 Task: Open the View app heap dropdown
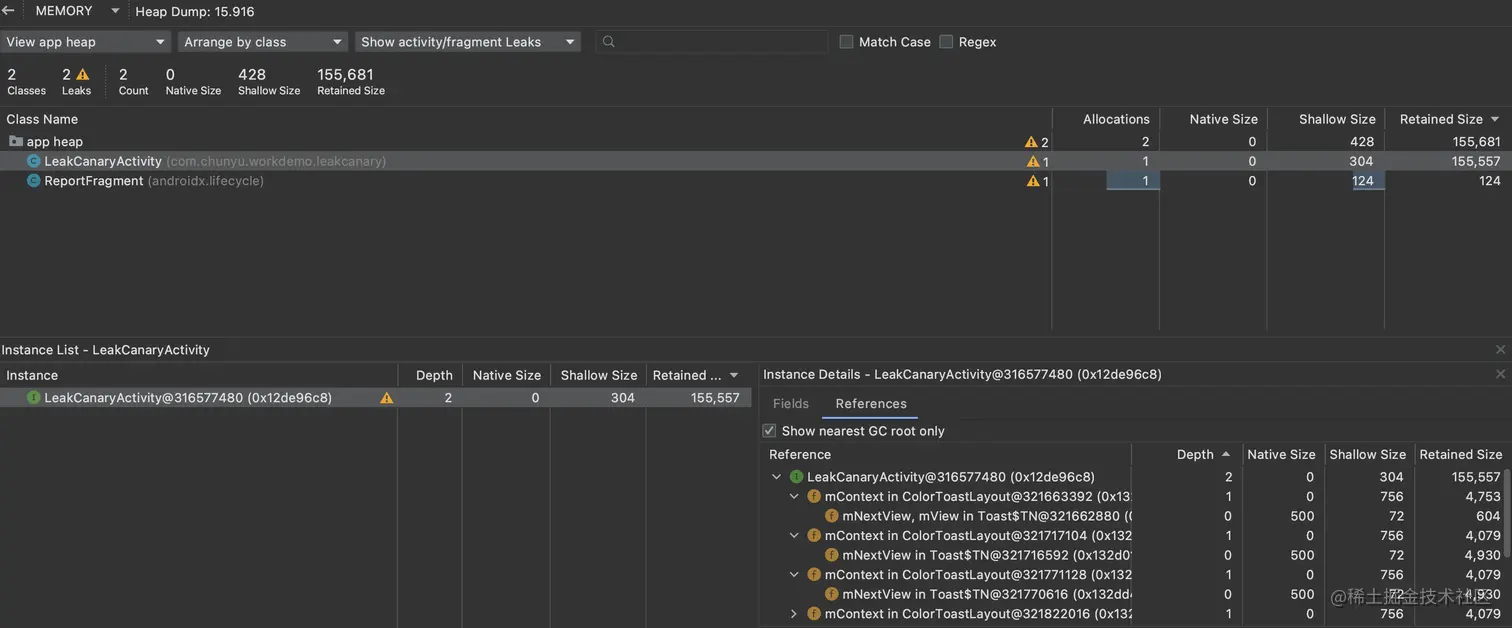(86, 42)
